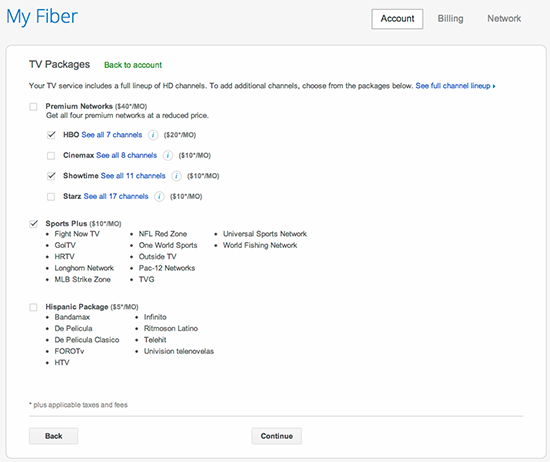
Task: Enable the Hispanic Package checkbox
Action: pyautogui.click(x=33, y=307)
